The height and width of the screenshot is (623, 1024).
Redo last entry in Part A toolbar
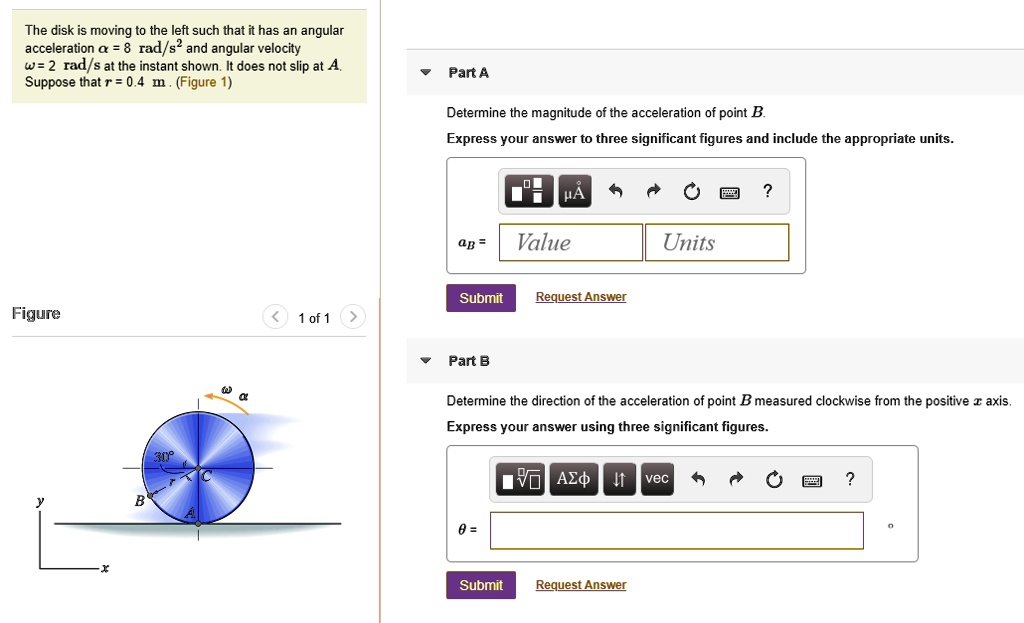[652, 191]
